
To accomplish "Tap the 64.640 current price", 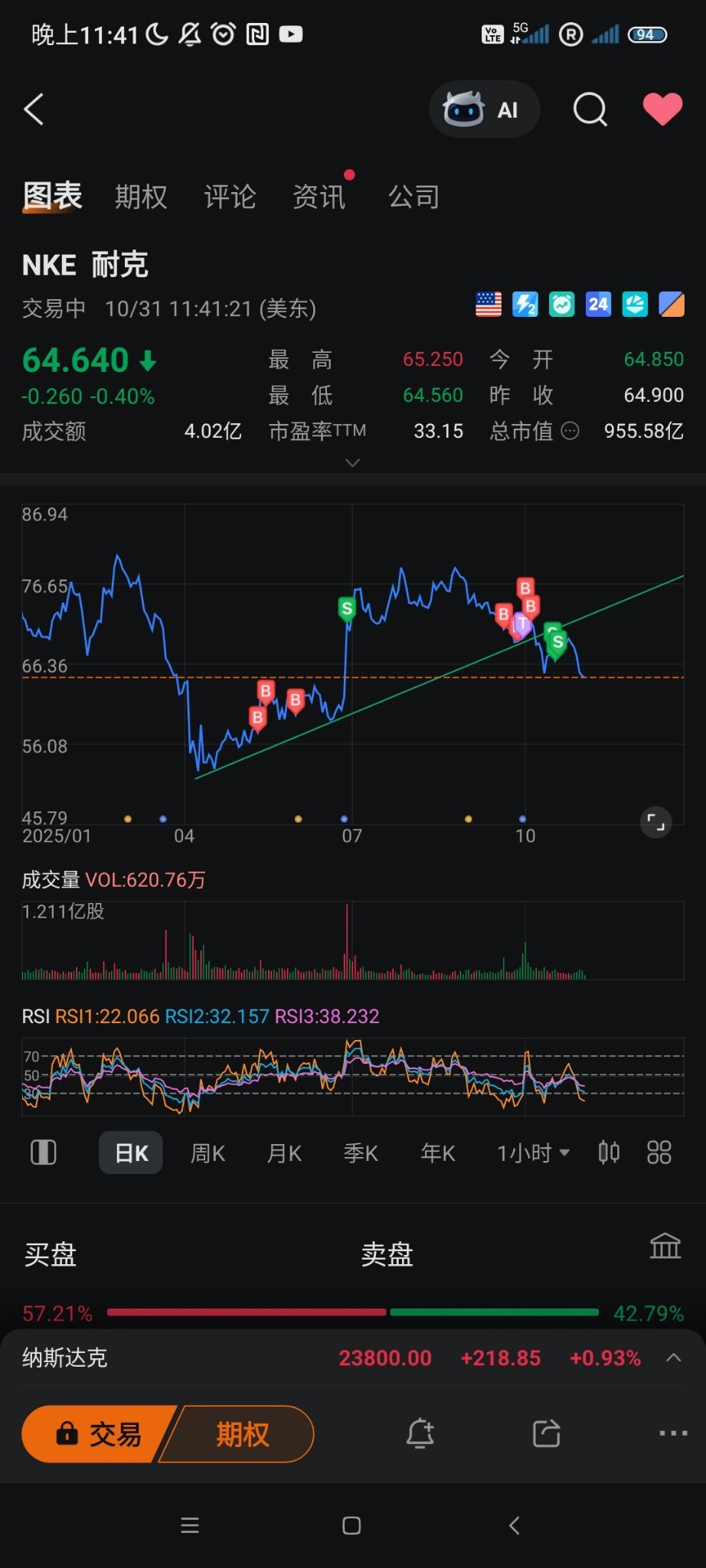I will pos(75,360).
